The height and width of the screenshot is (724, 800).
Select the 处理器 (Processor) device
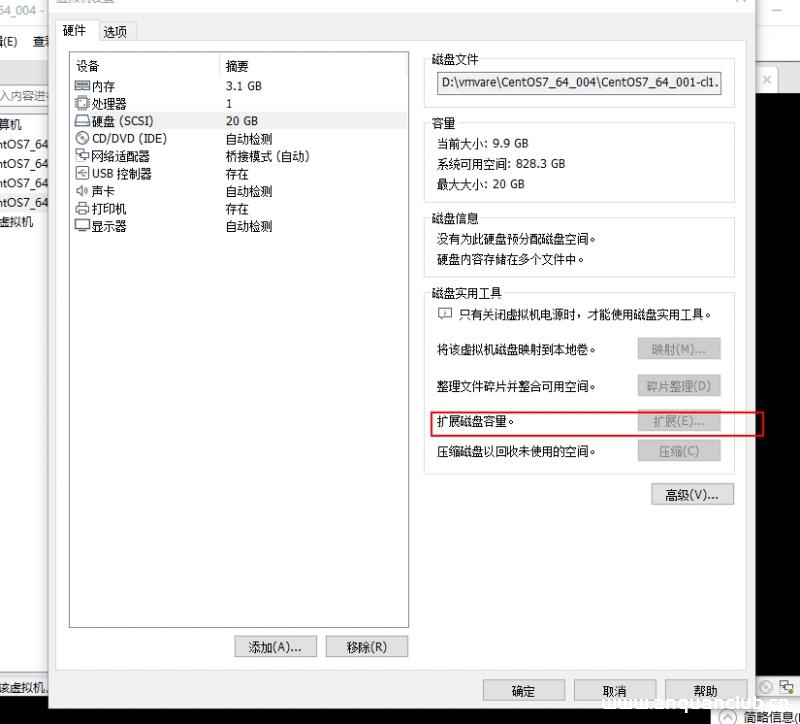click(103, 103)
